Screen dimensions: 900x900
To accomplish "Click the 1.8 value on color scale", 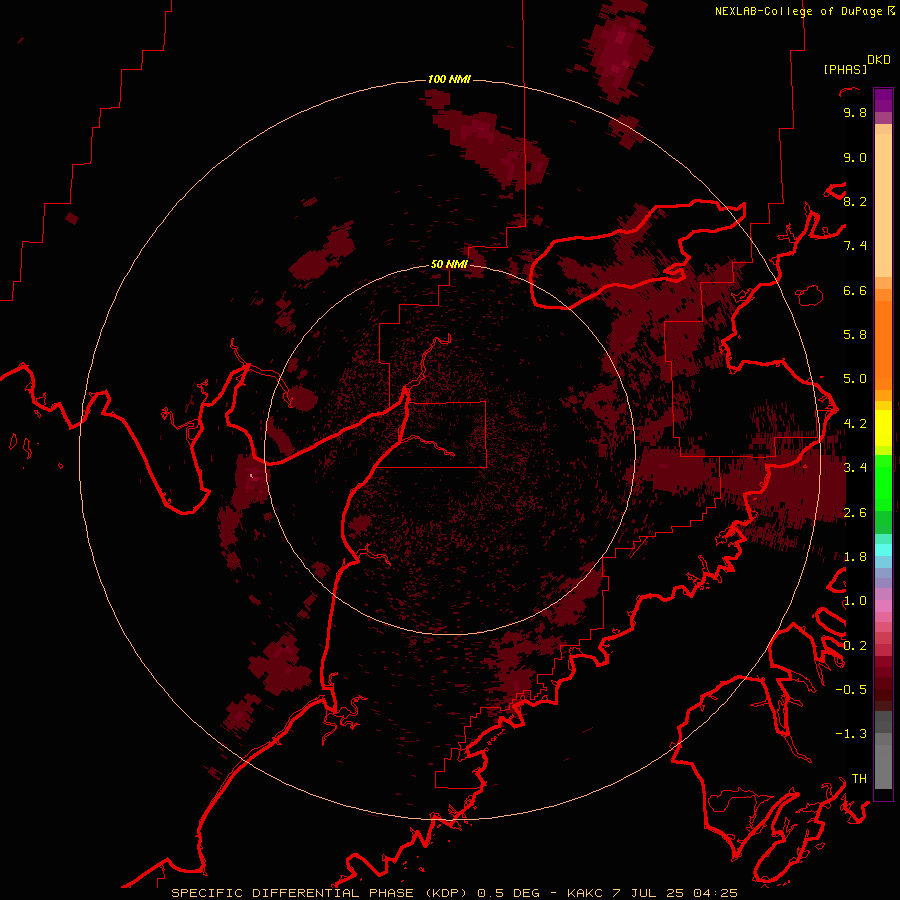I will [855, 557].
